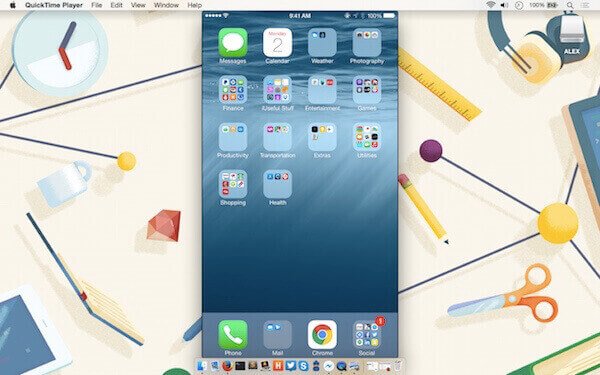This screenshot has width=600, height=375.
Task: Open the Finance folder
Action: 233,90
